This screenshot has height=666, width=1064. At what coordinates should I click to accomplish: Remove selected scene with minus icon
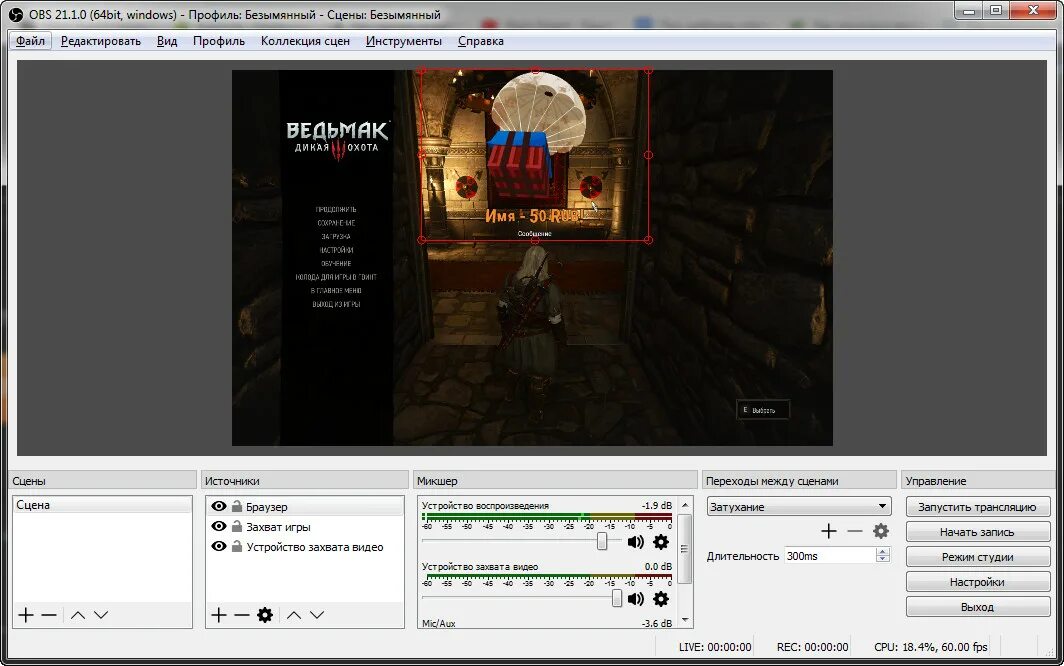pyautogui.click(x=49, y=615)
